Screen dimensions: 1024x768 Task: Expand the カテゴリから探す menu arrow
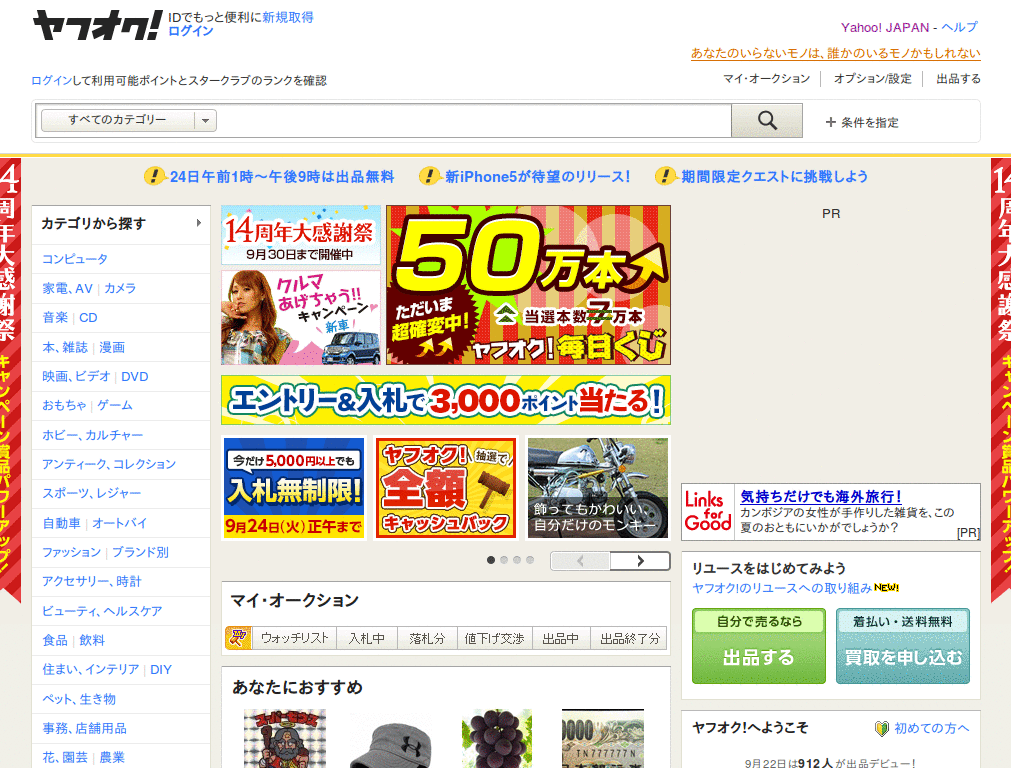(x=199, y=223)
